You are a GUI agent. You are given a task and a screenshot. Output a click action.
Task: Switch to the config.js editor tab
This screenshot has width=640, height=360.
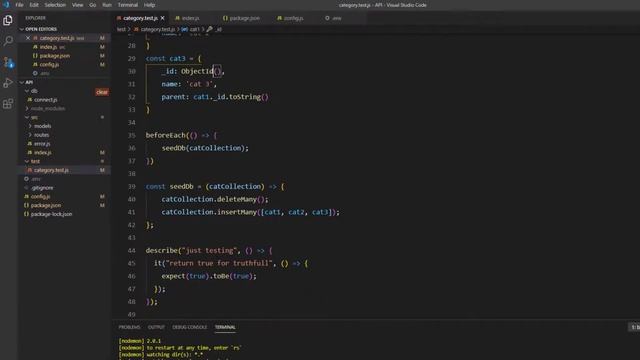pos(293,18)
